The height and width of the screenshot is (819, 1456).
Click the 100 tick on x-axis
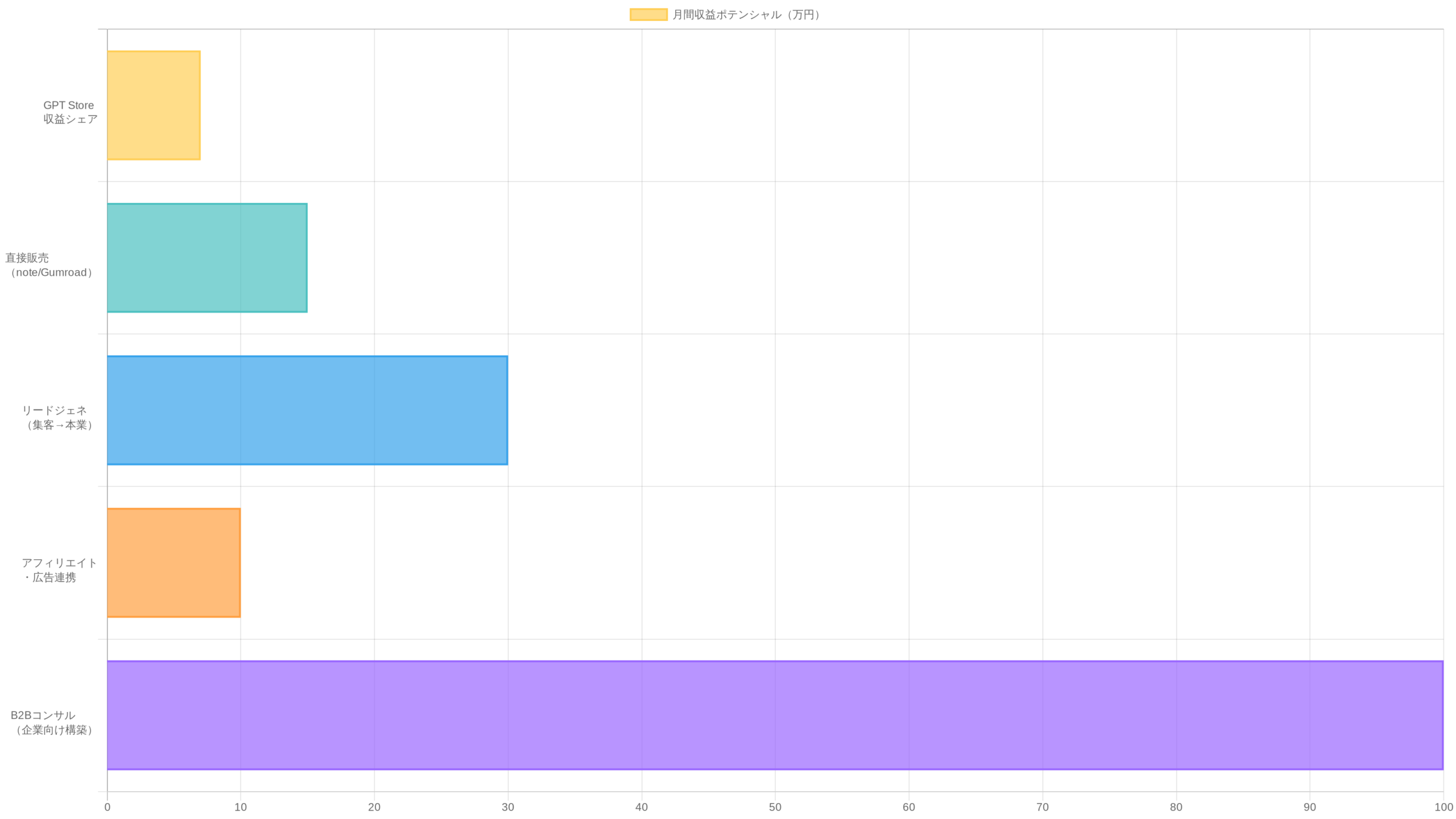(1443, 807)
